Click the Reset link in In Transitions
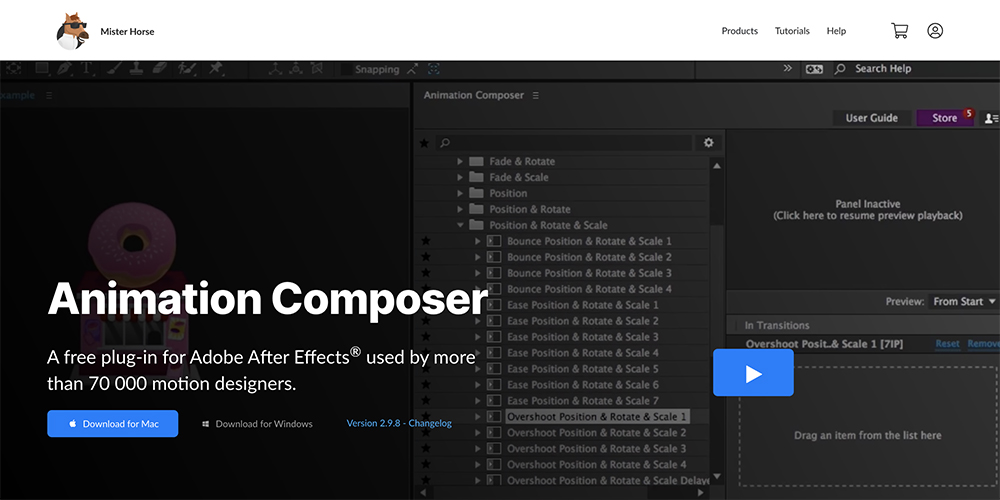Viewport: 1000px width, 500px height. [x=947, y=344]
